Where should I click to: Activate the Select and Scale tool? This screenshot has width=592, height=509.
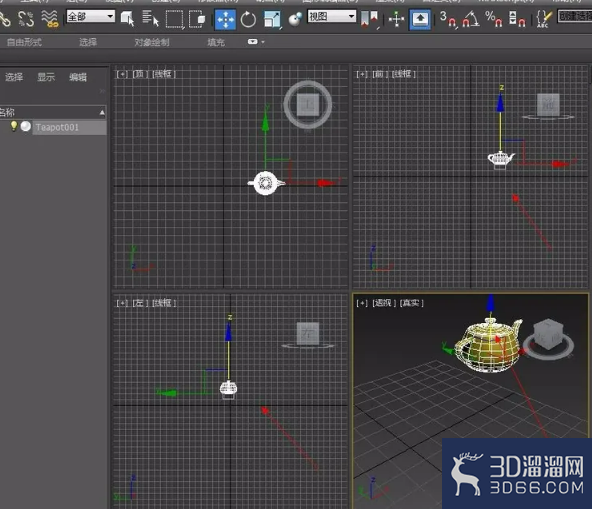[x=272, y=20]
